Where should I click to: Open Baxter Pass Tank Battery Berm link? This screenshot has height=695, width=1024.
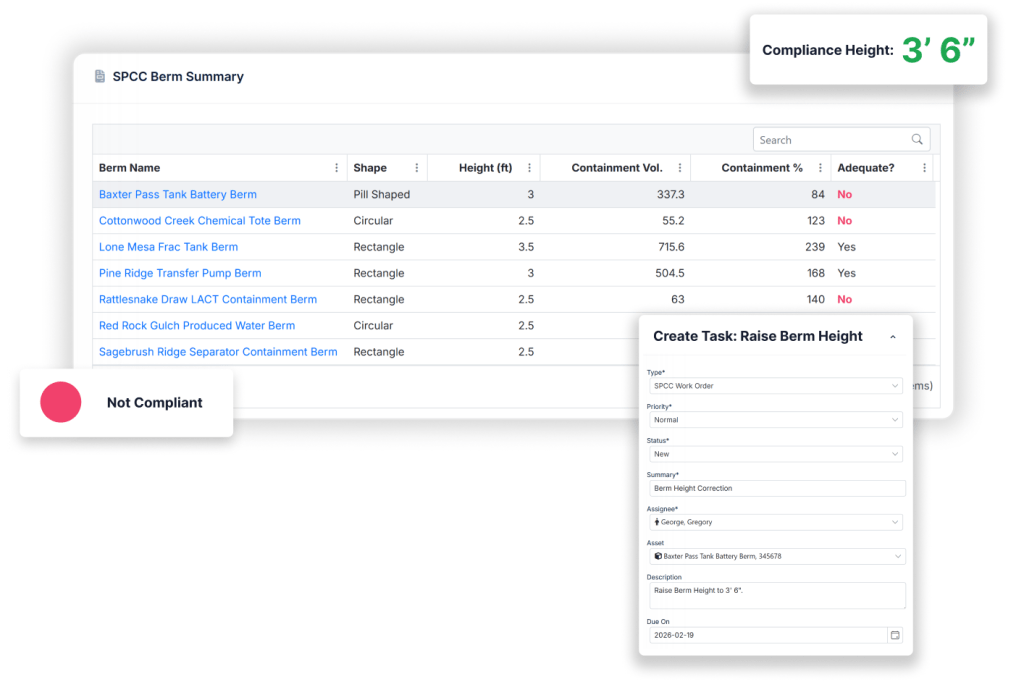[x=177, y=194]
